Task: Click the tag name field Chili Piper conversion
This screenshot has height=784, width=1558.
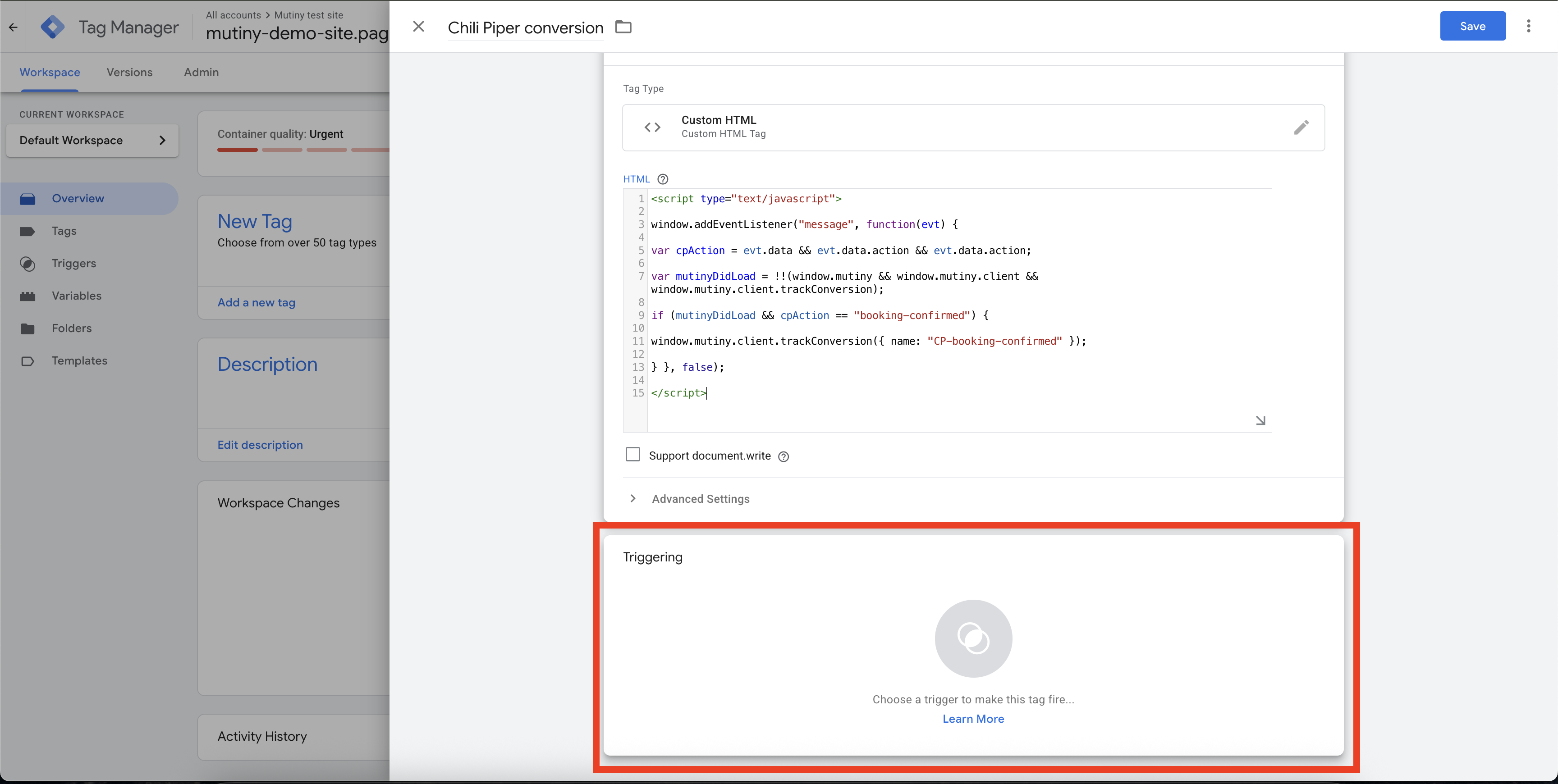Action: tap(526, 28)
